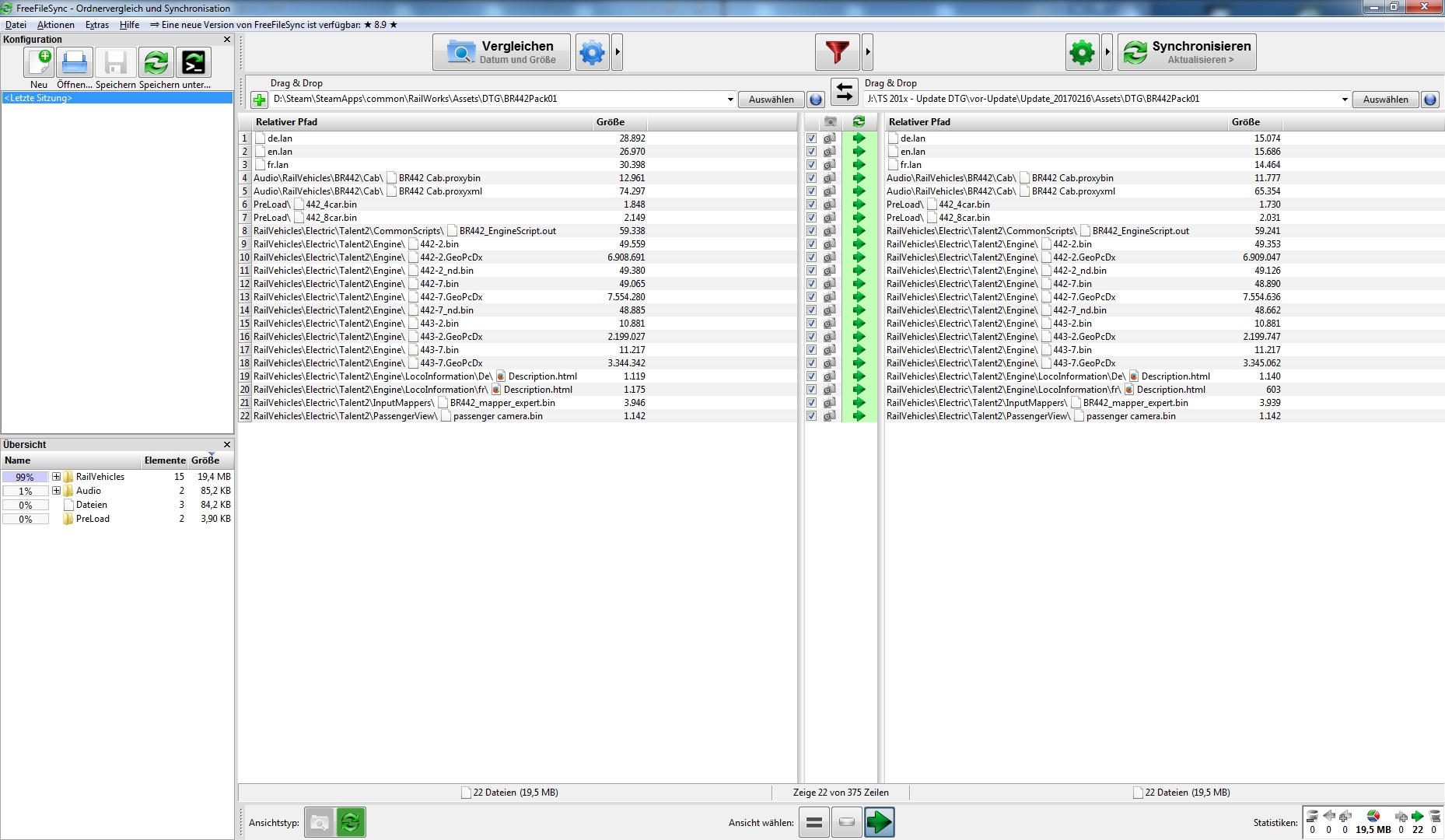Click the Öffnen configuration icon
This screenshot has width=1445, height=840.
click(x=75, y=62)
